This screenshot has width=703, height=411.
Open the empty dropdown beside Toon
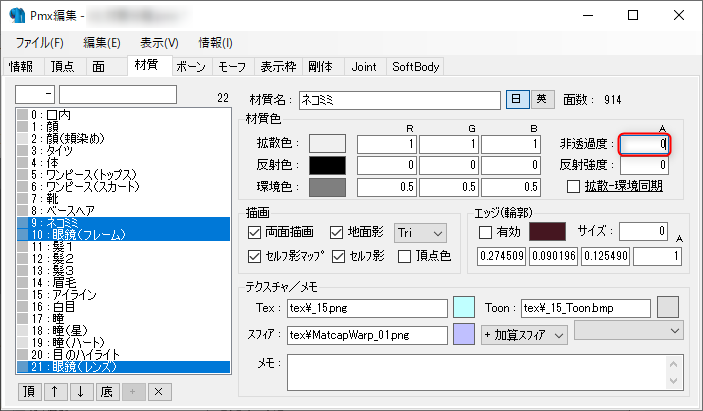tap(629, 331)
